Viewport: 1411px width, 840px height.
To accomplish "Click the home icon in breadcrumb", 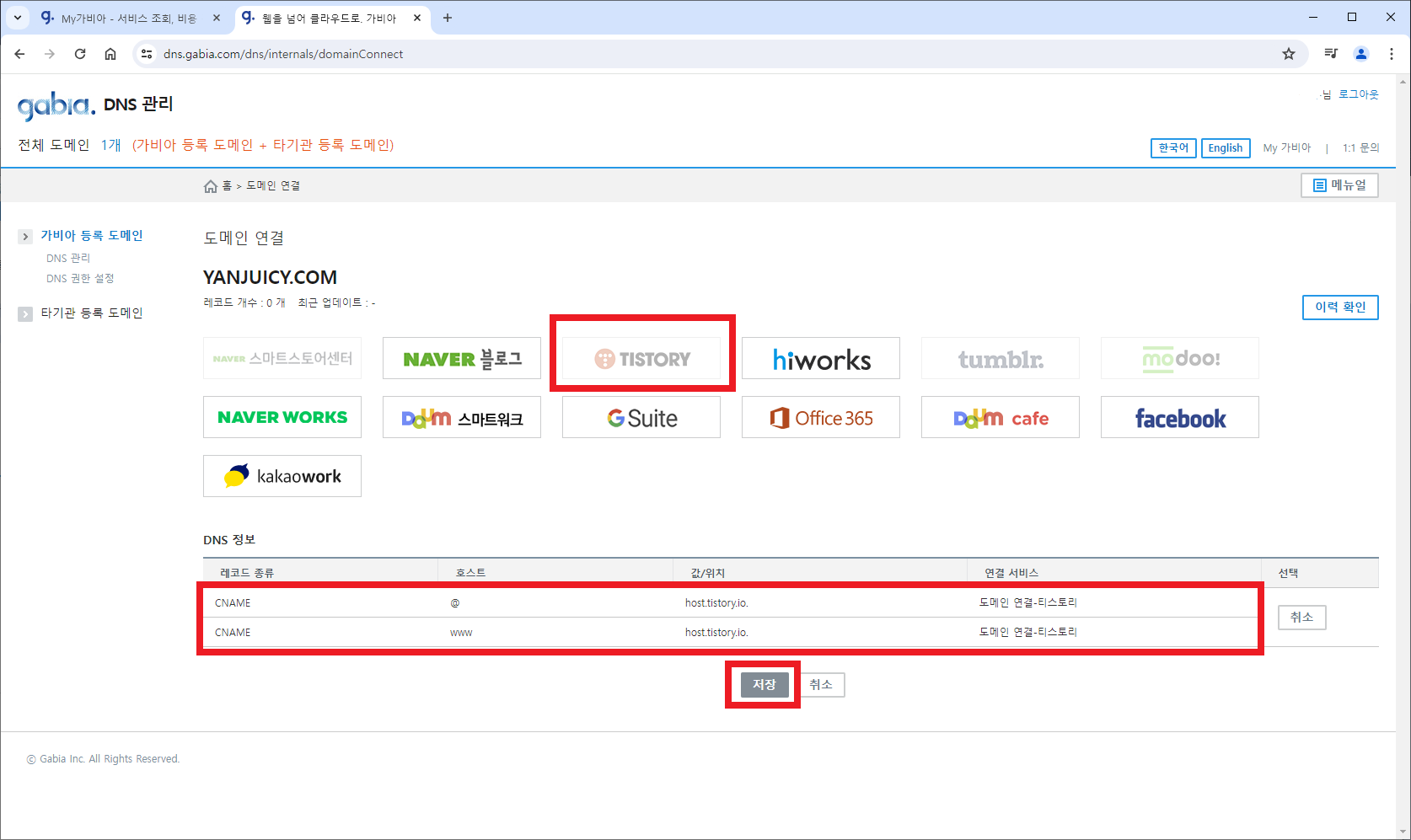I will tap(211, 186).
